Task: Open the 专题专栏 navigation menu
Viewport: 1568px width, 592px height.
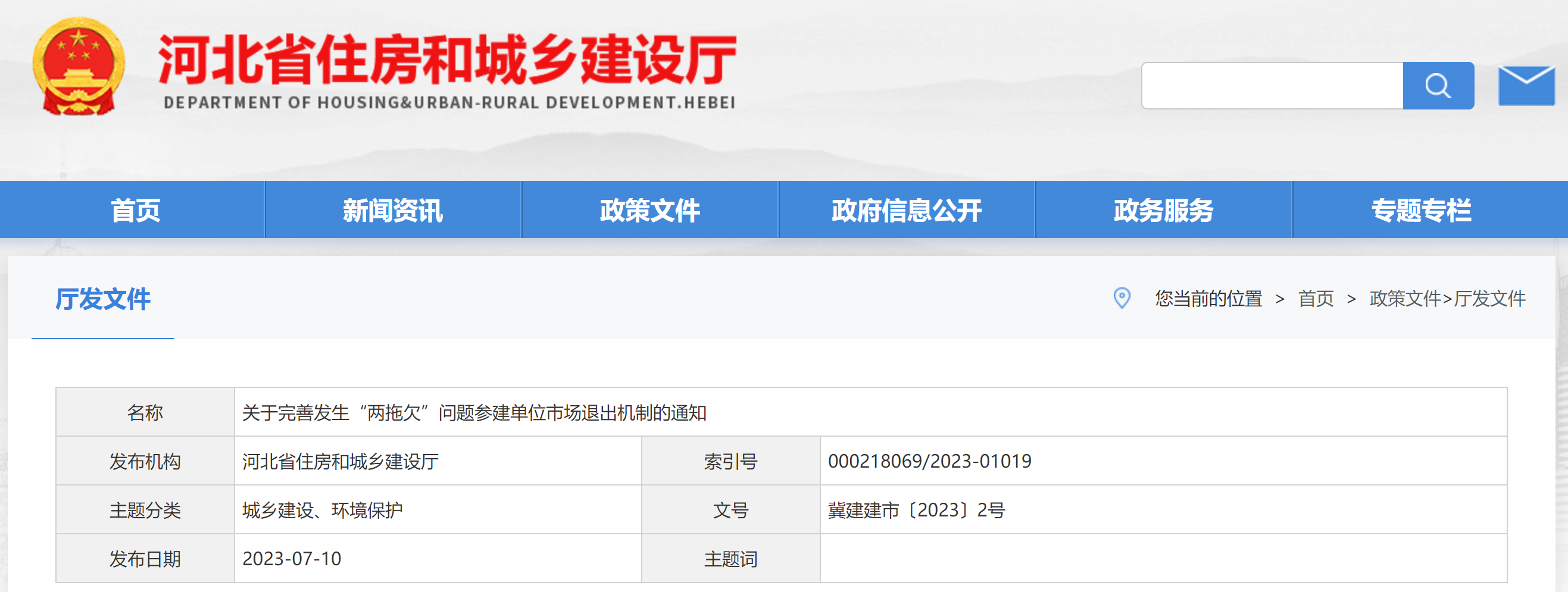Action: click(1422, 211)
